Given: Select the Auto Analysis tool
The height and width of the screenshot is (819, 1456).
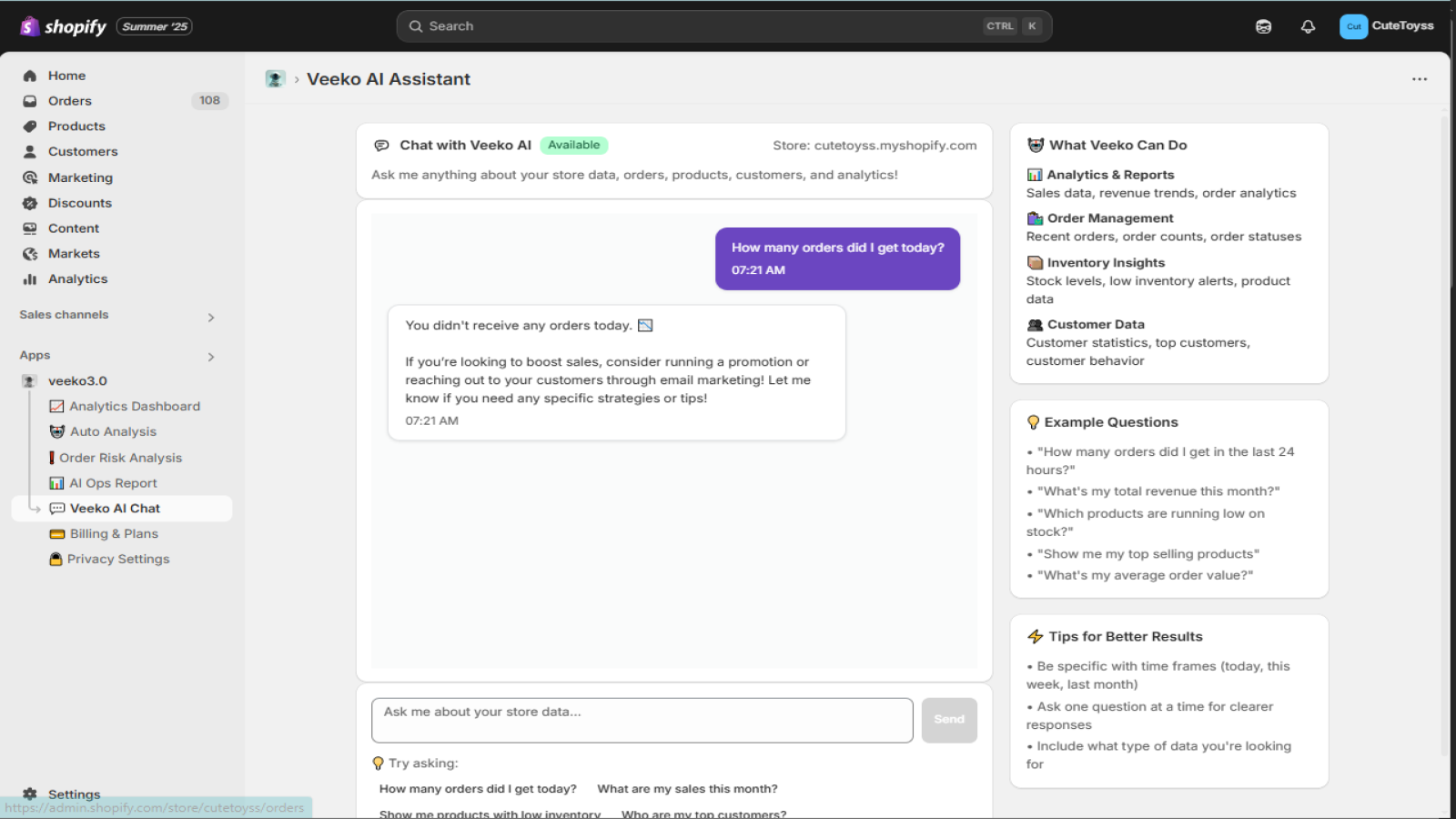Looking at the screenshot, I should coord(113,431).
